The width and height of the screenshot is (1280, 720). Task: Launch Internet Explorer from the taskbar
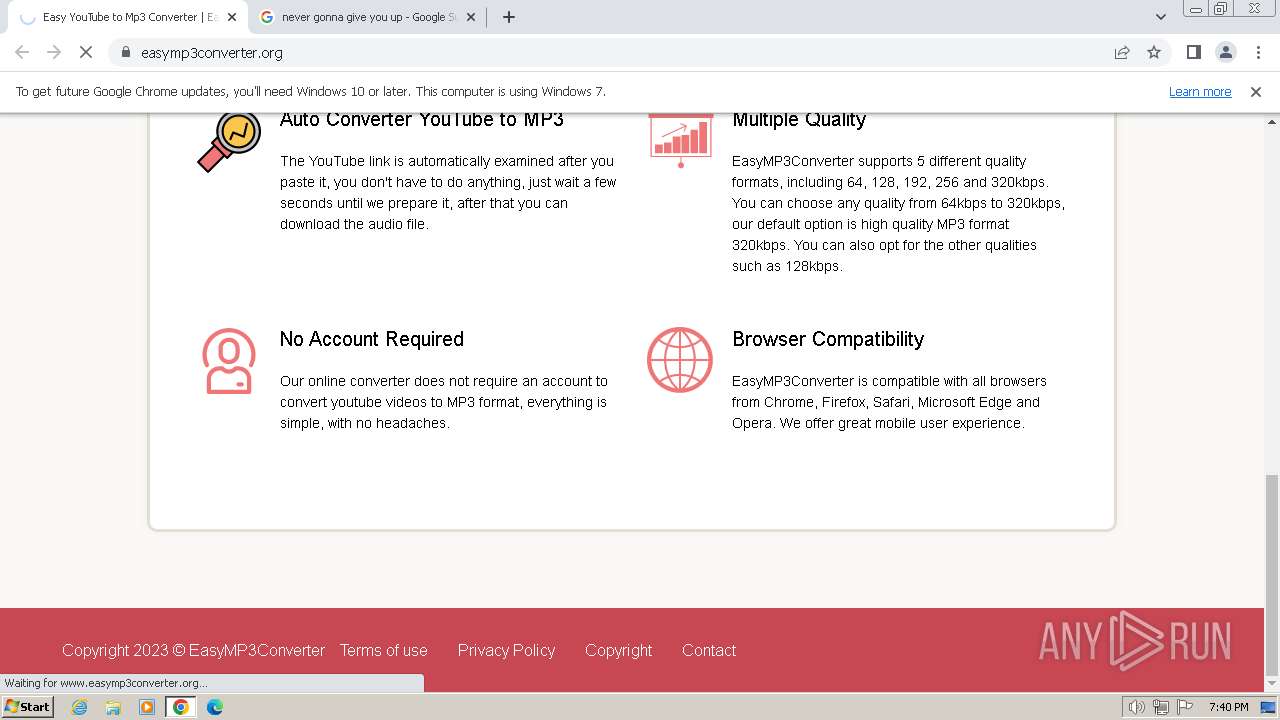80,707
